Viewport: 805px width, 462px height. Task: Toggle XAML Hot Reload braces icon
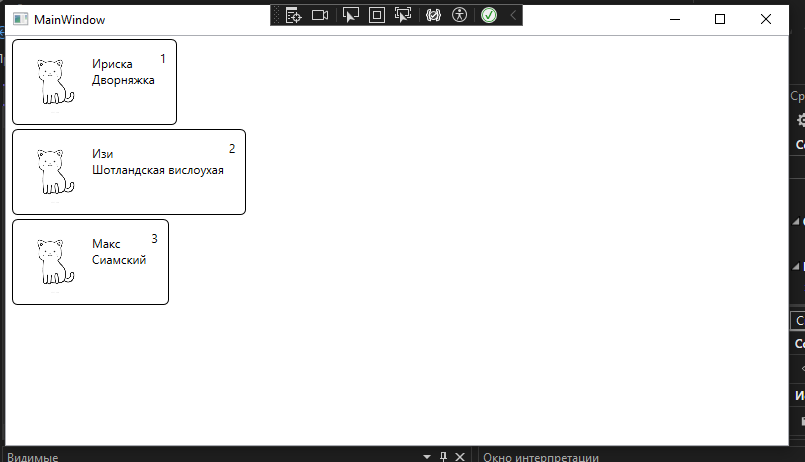(x=433, y=15)
